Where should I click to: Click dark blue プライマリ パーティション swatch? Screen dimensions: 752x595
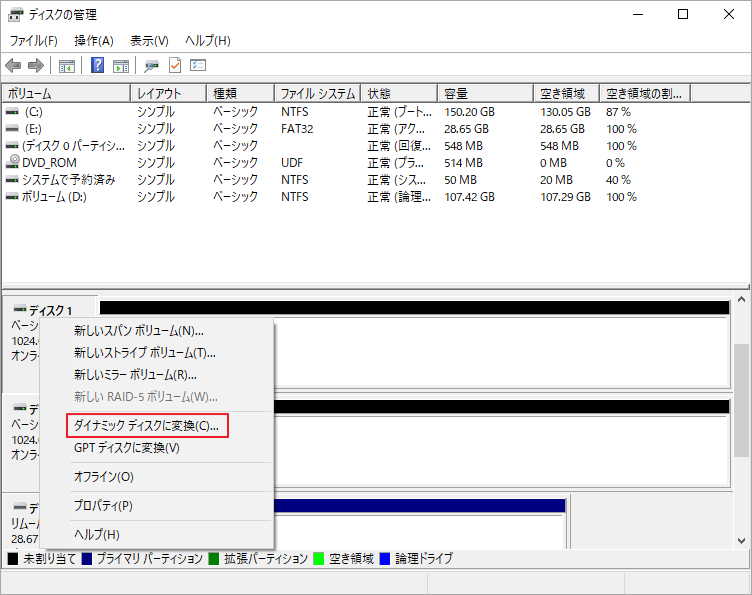pyautogui.click(x=87, y=559)
